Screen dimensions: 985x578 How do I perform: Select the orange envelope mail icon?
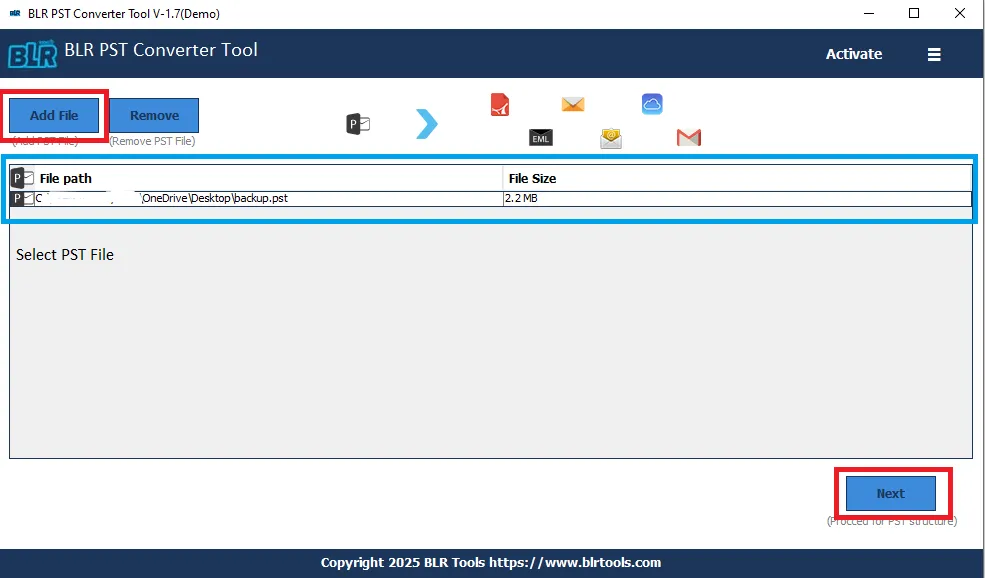click(x=573, y=104)
